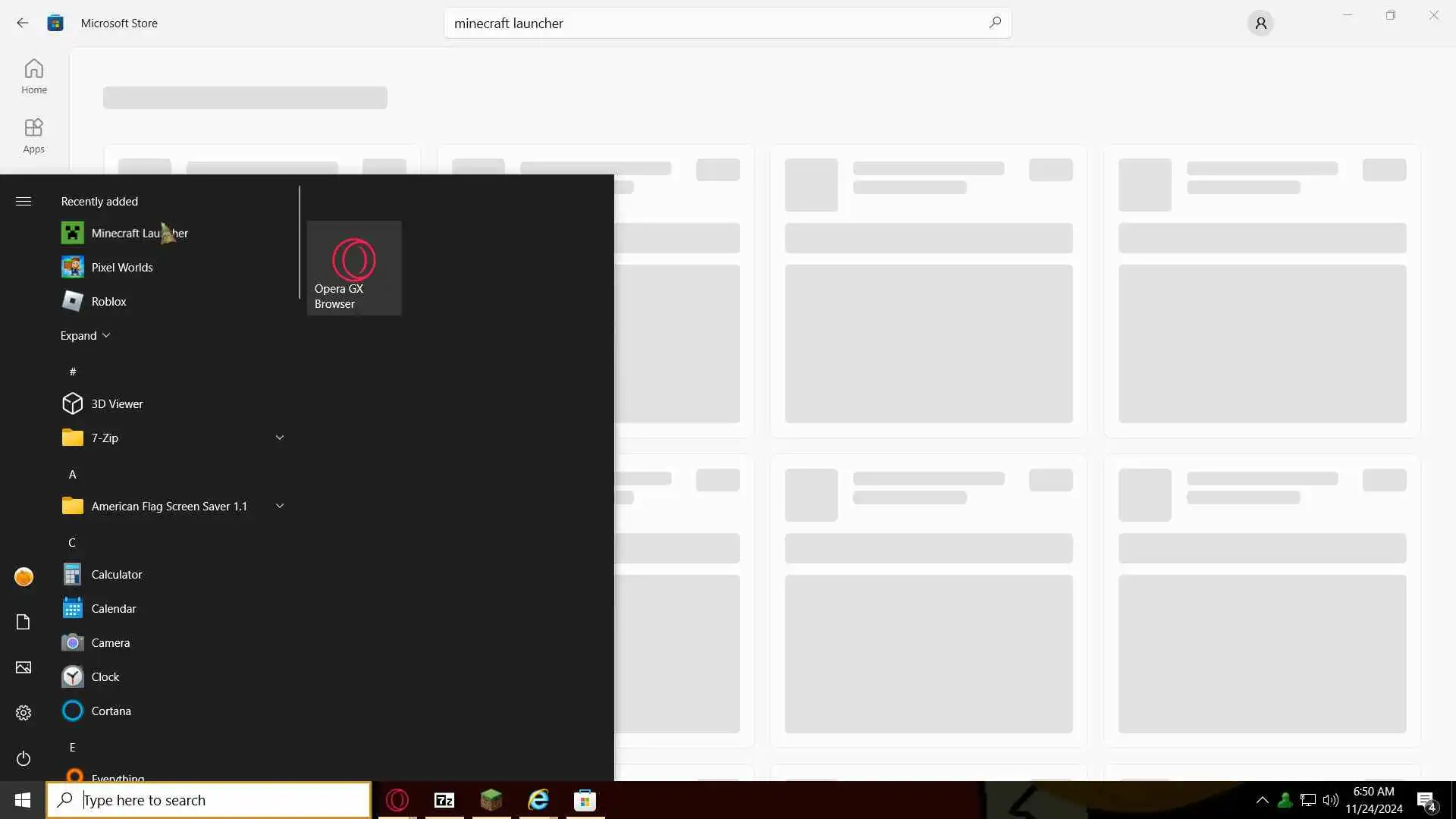1456x819 pixels.
Task: Open Minecraft Launcher from Recently added
Action: tap(125, 233)
